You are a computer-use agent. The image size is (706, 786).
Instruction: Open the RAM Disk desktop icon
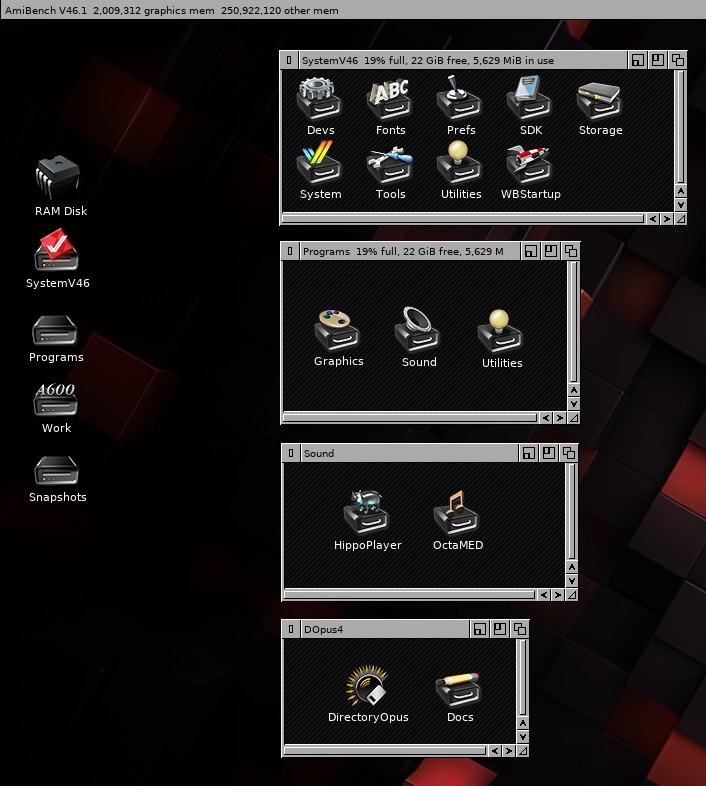point(59,176)
